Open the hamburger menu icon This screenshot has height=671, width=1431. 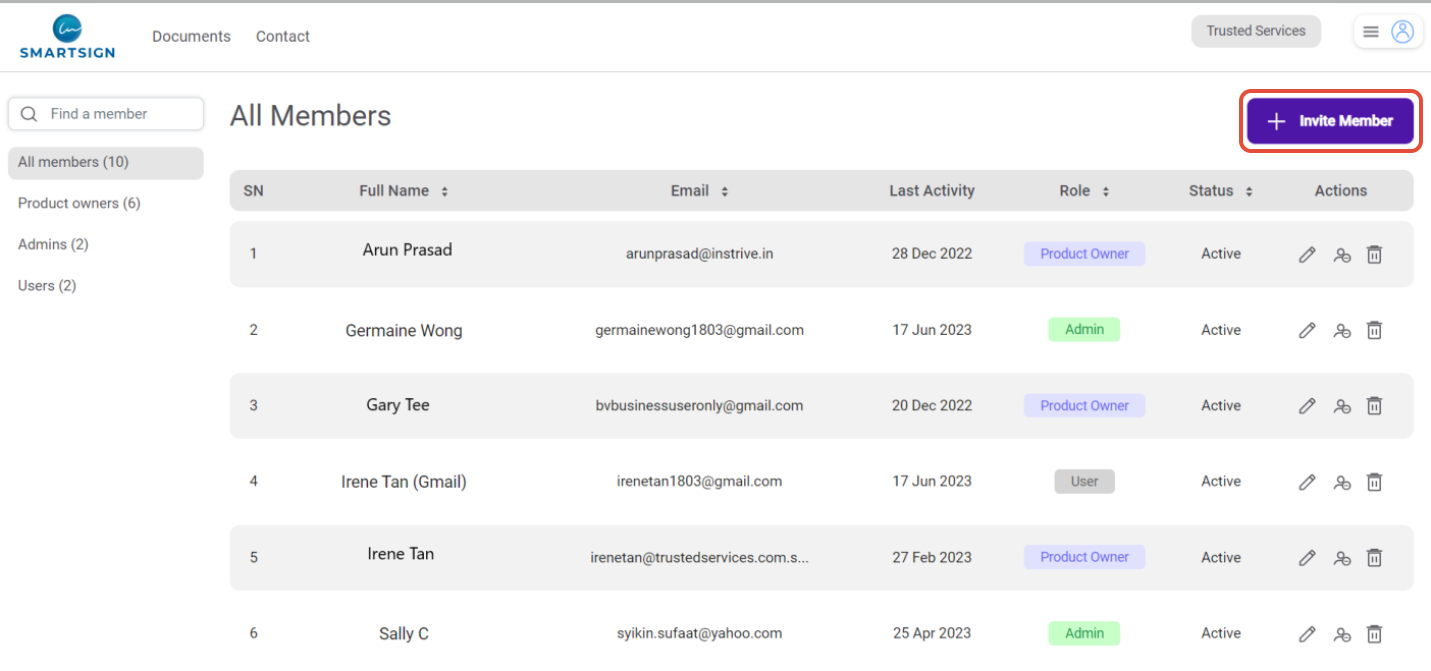coord(1371,31)
